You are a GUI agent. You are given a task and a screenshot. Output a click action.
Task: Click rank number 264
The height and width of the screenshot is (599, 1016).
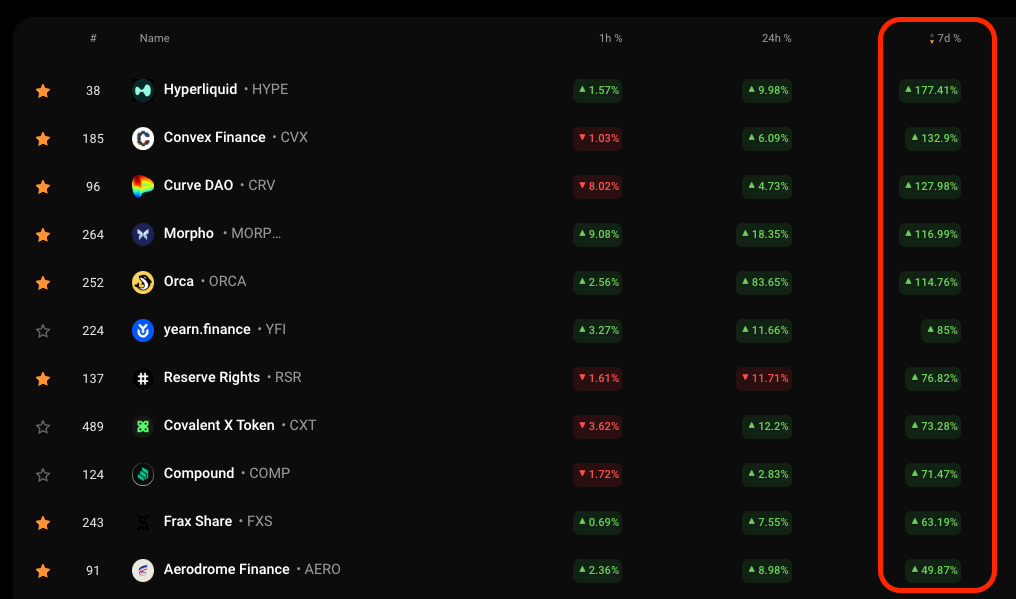[x=93, y=235]
